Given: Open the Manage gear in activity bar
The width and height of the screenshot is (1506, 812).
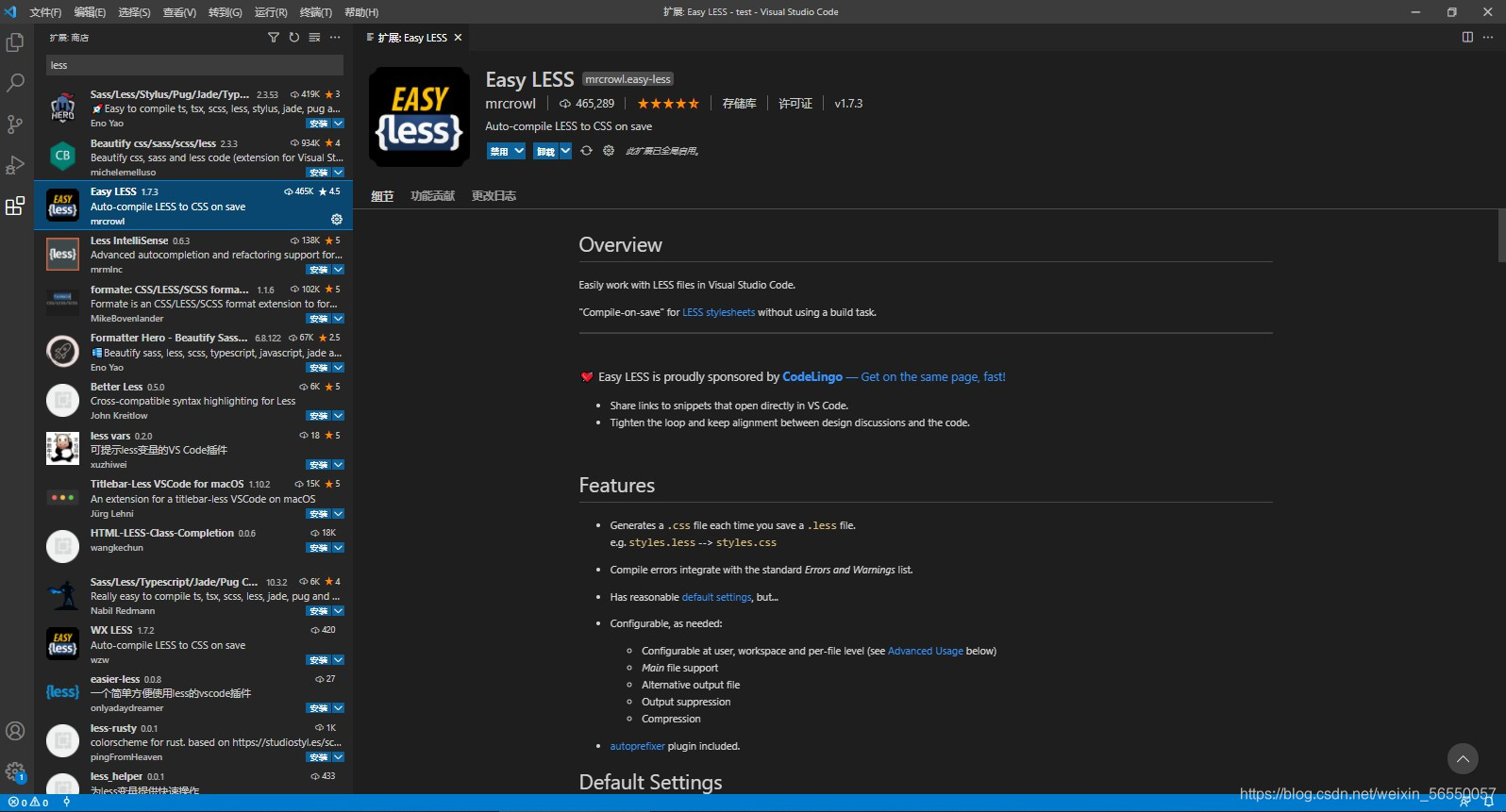Looking at the screenshot, I should point(15,771).
